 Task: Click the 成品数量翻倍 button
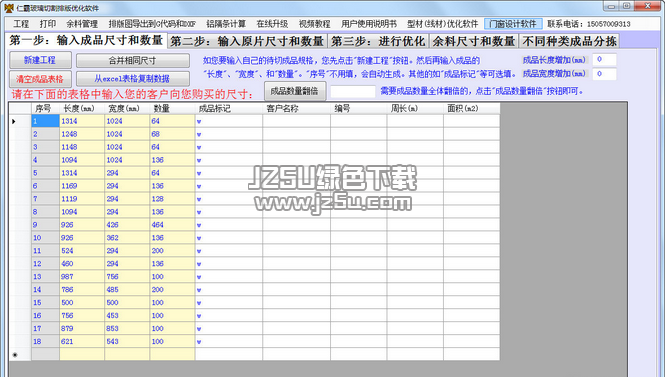click(x=295, y=91)
